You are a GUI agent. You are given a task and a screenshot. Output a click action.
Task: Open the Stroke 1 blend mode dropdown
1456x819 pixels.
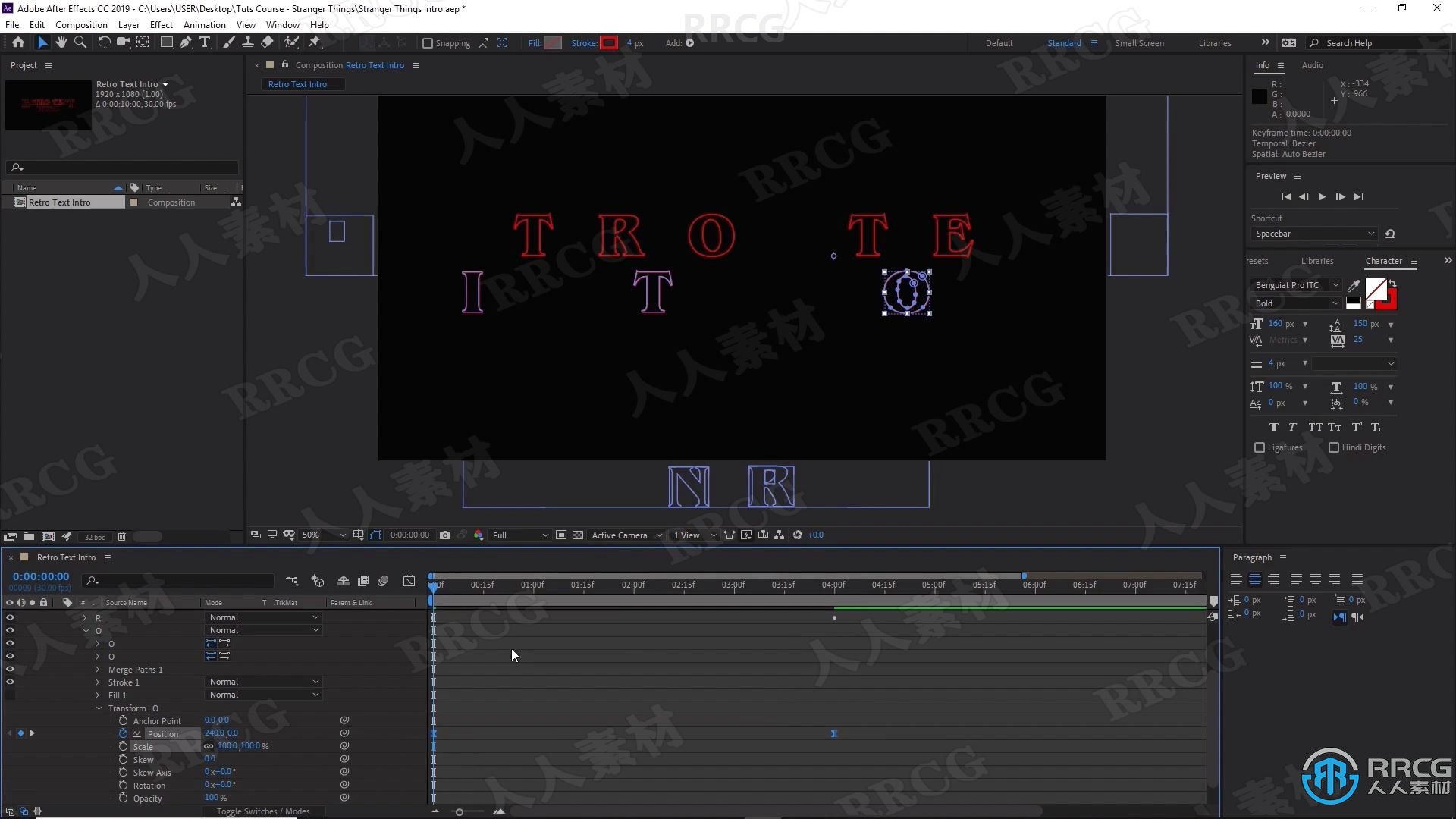(x=264, y=682)
